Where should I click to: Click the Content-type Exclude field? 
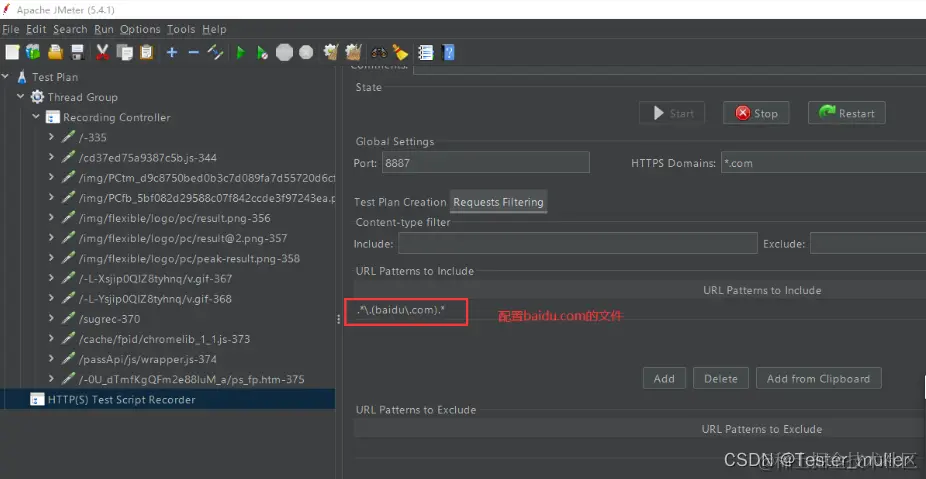point(868,243)
